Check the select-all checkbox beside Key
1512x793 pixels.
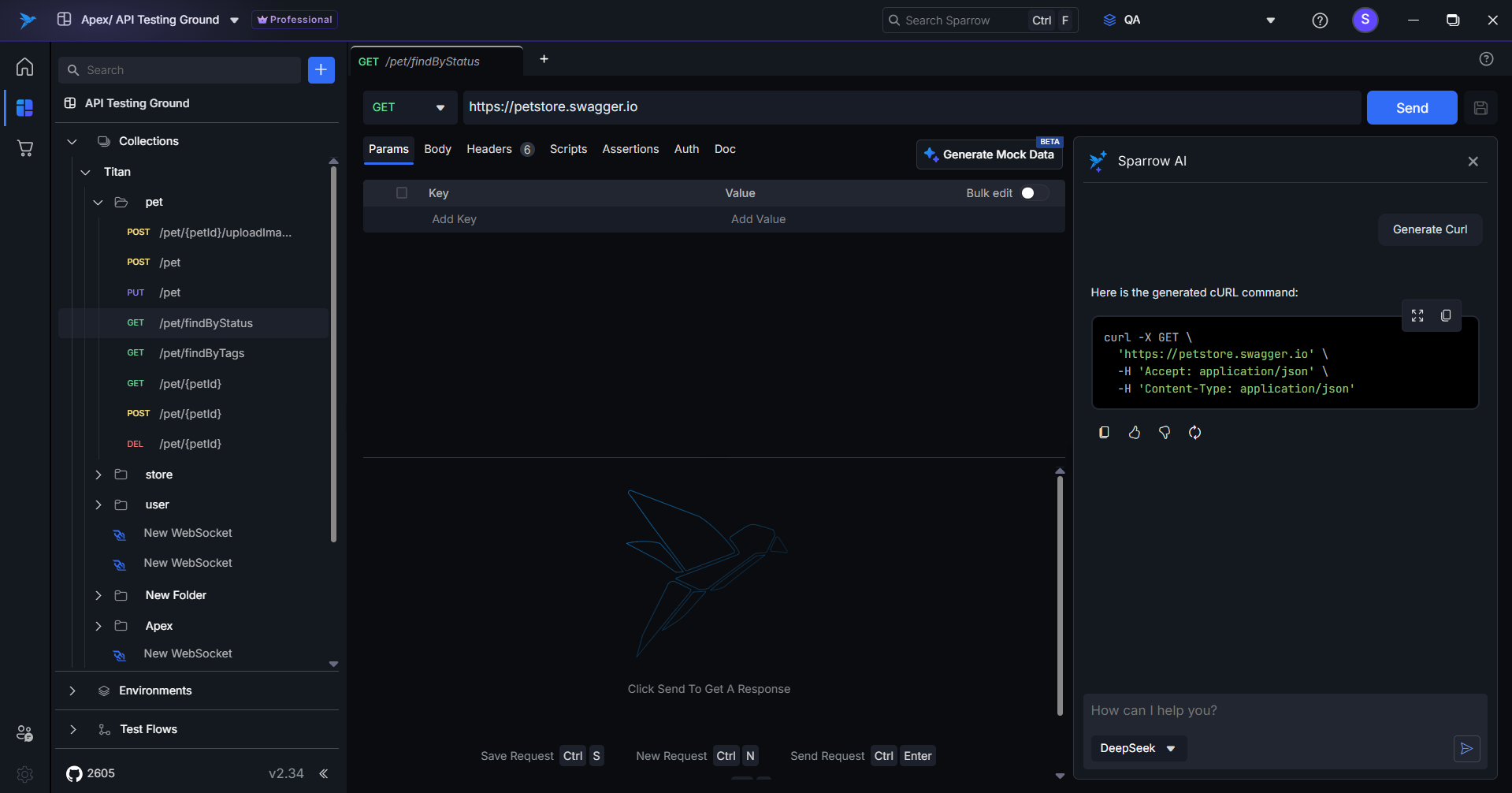402,193
